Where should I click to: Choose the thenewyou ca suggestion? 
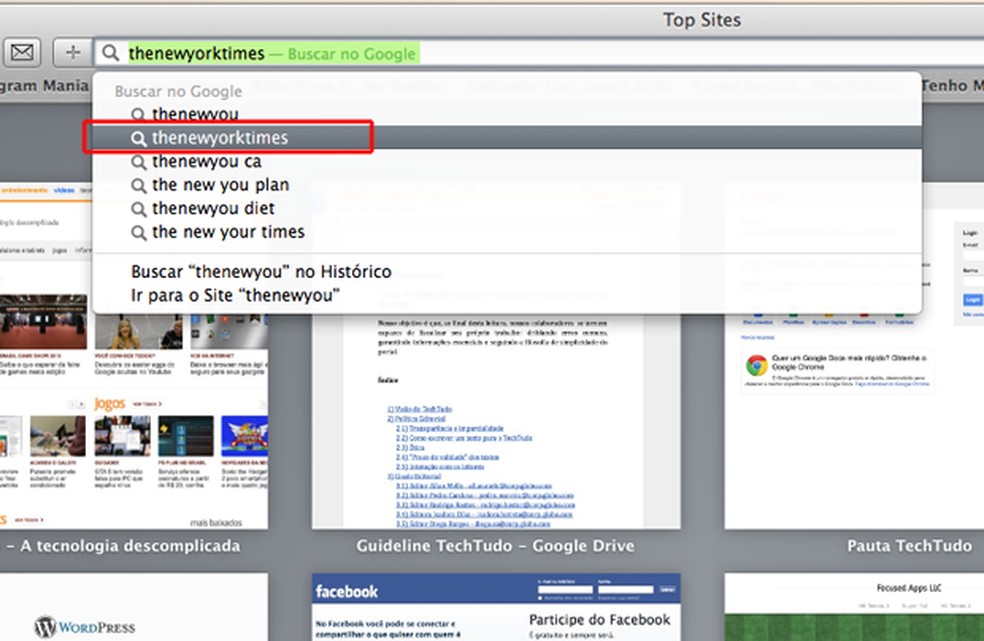pyautogui.click(x=206, y=161)
